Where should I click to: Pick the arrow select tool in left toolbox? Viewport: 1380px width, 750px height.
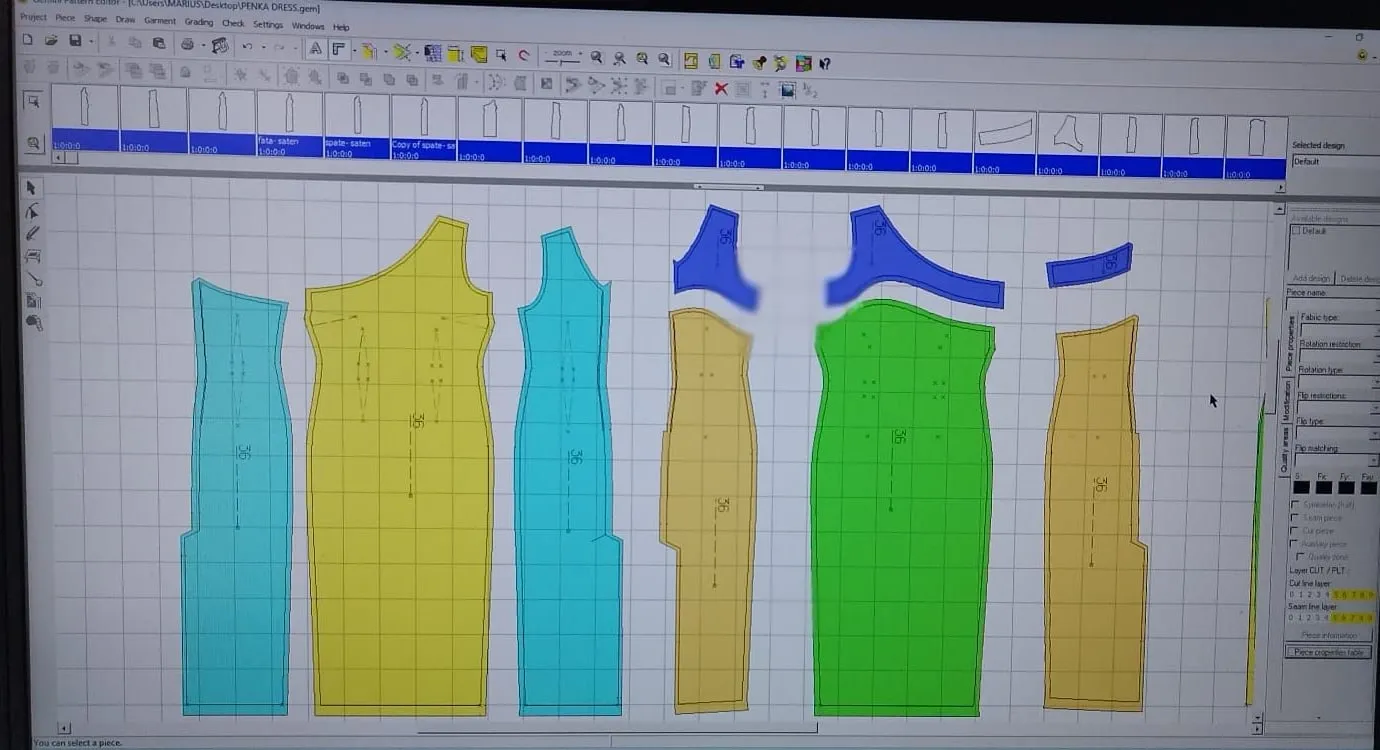pyautogui.click(x=31, y=187)
